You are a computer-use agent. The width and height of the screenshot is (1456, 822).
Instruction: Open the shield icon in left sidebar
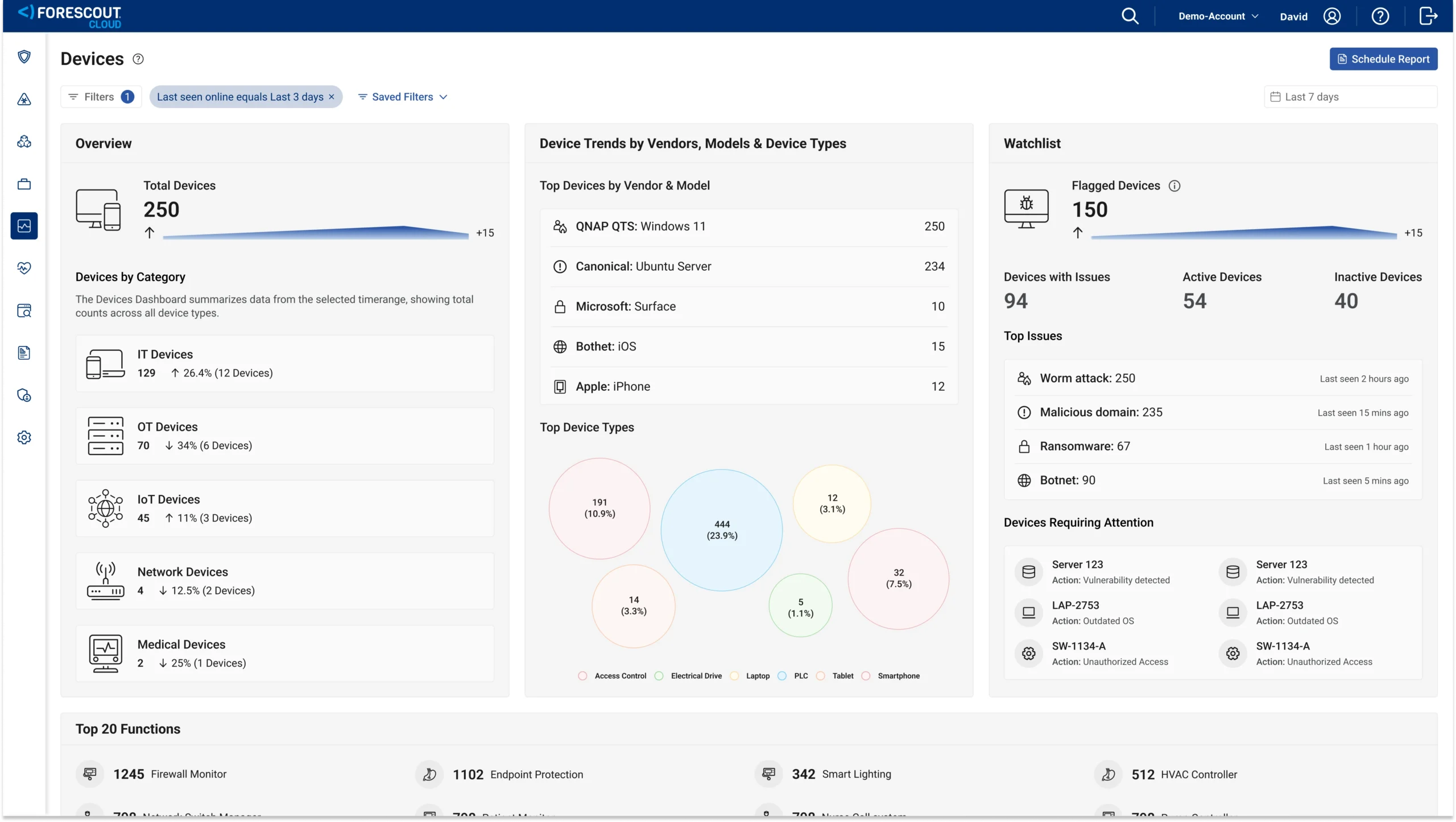point(24,57)
